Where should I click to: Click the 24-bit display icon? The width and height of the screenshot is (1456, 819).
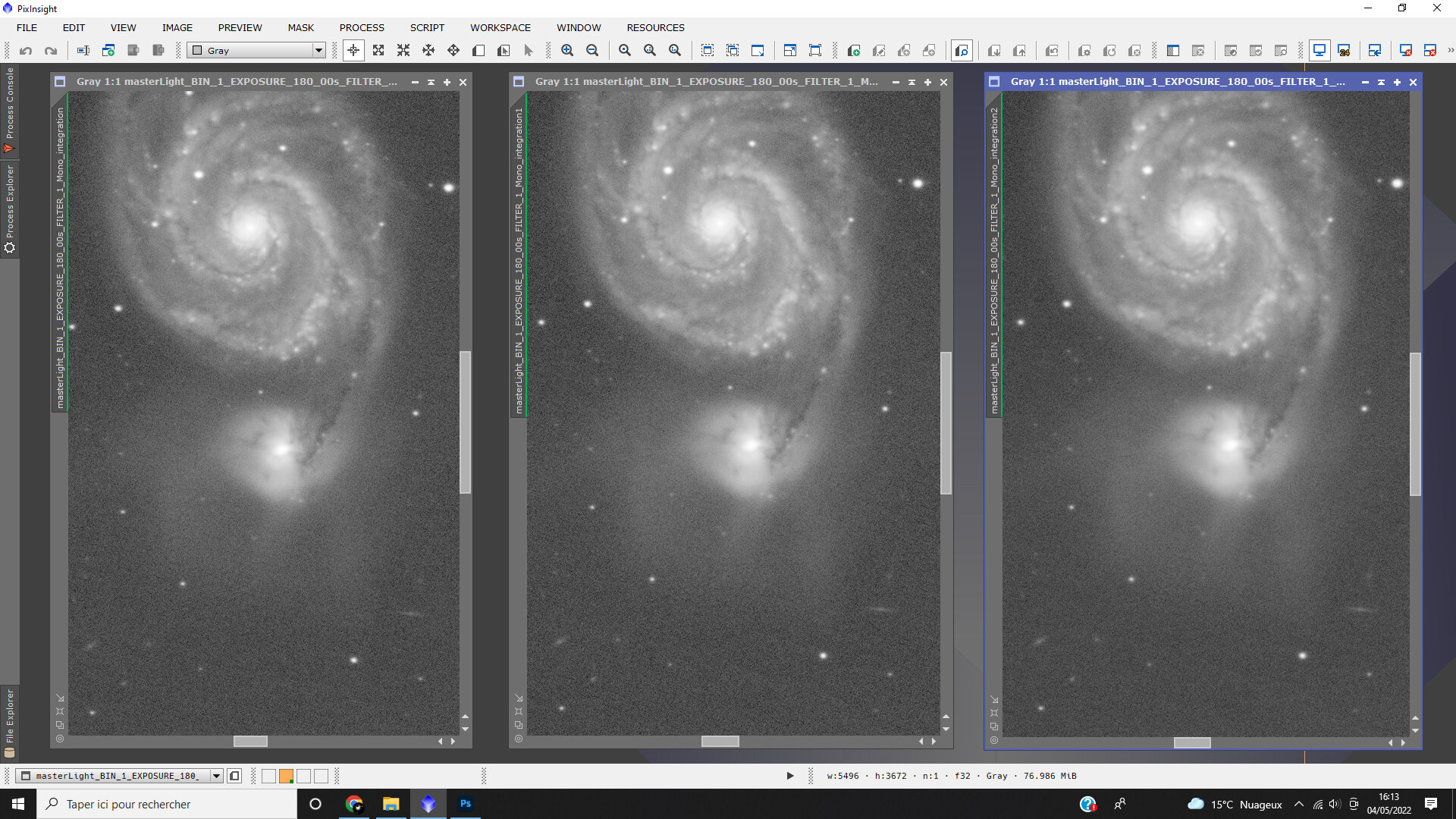coord(1345,51)
